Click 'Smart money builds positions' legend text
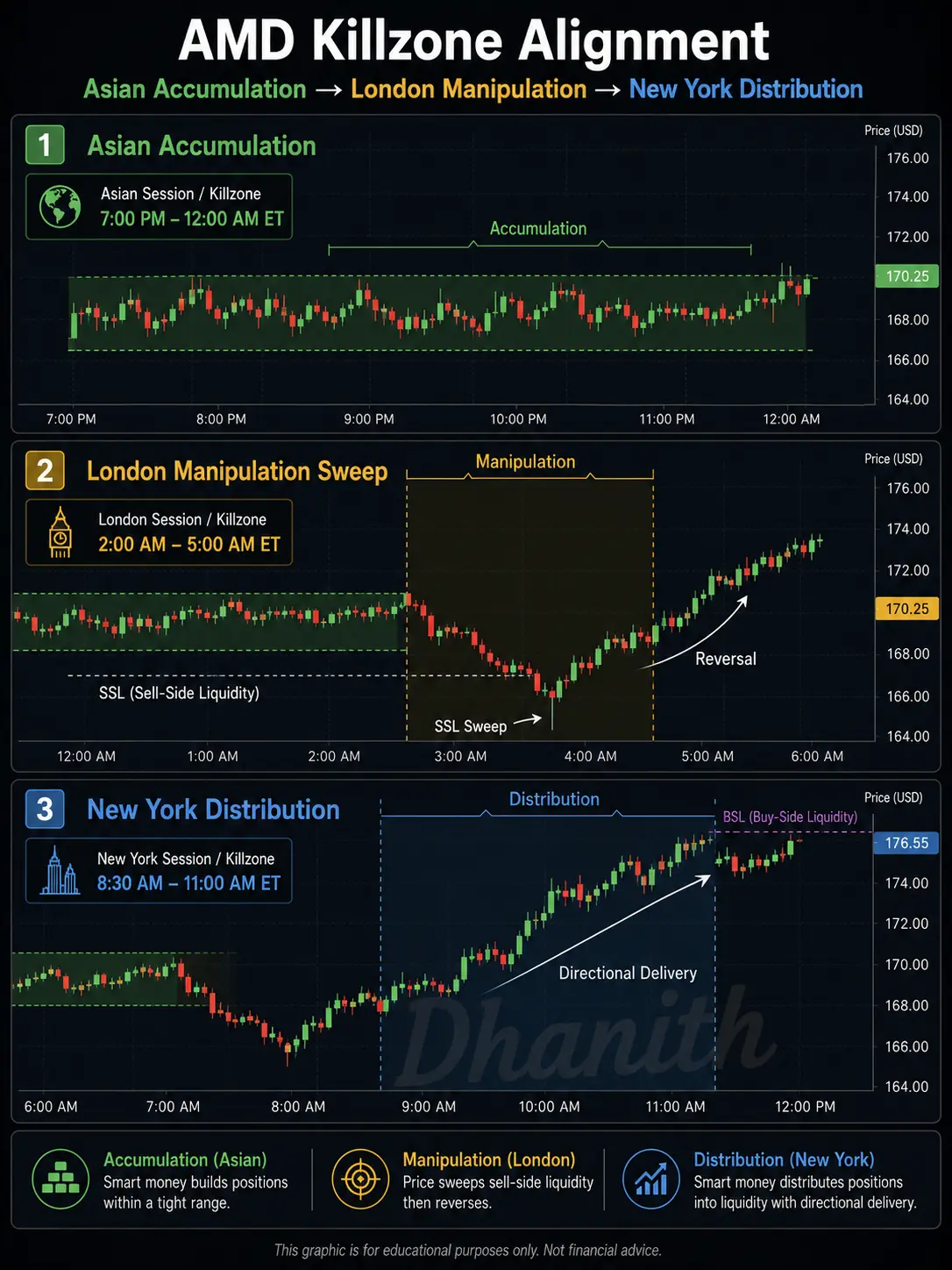The height and width of the screenshot is (1270, 952). point(195,1182)
